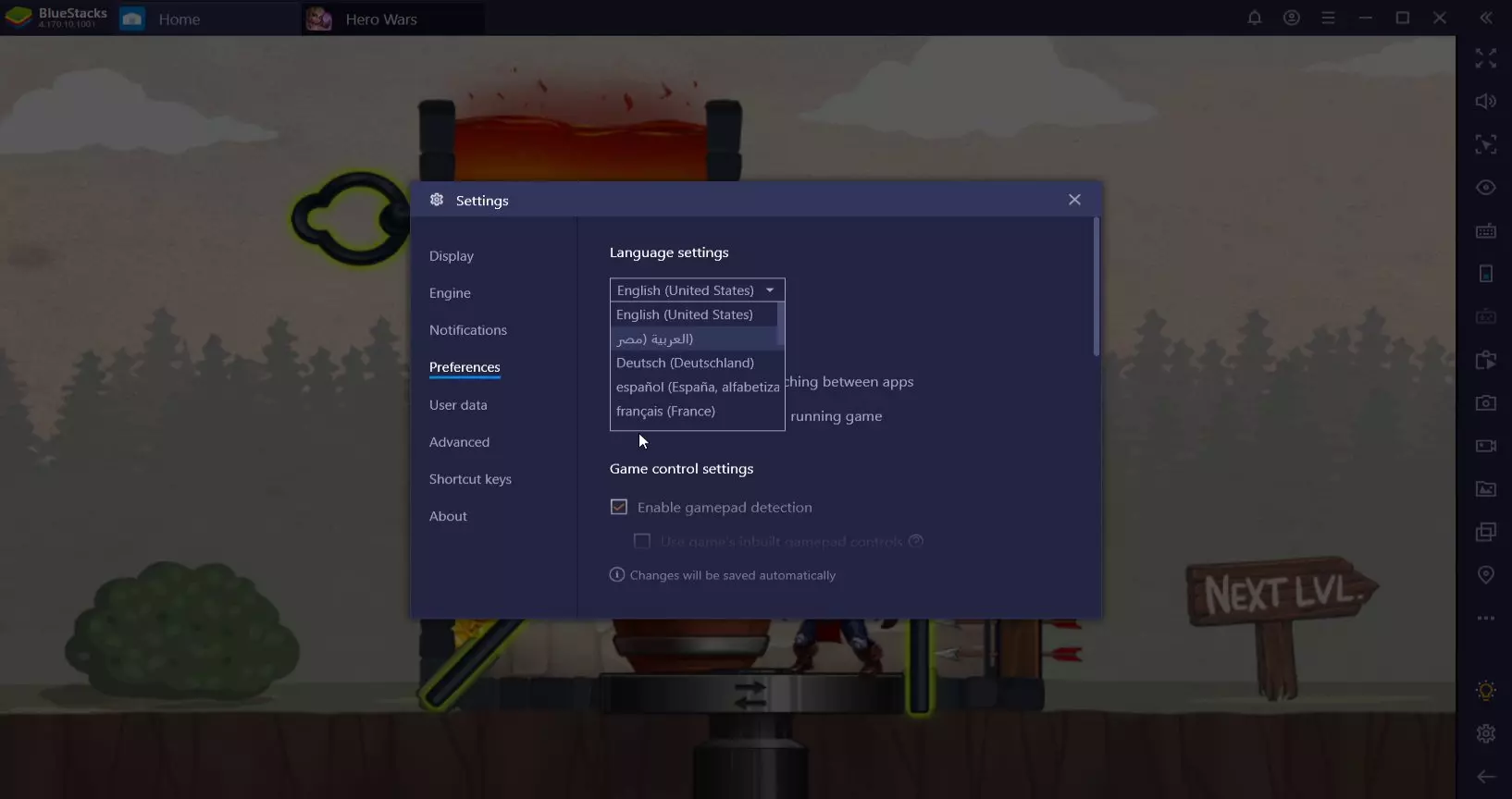Image resolution: width=1512 pixels, height=799 pixels.
Task: Take a screenshot with camera icon
Action: coord(1485,403)
